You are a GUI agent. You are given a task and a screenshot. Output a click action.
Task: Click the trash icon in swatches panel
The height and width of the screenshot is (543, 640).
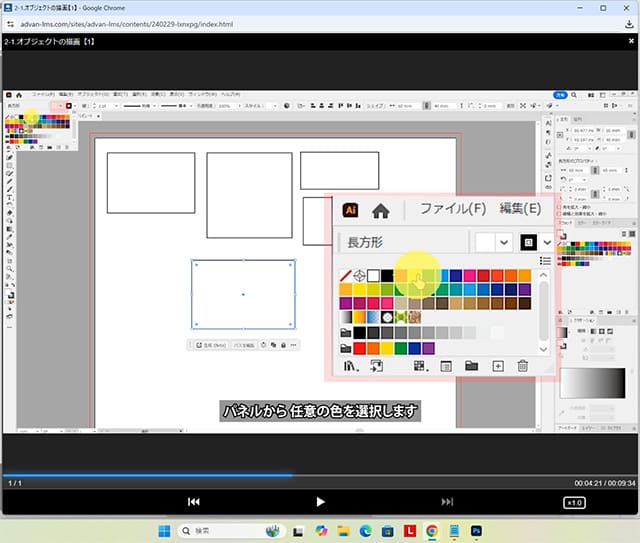(522, 367)
